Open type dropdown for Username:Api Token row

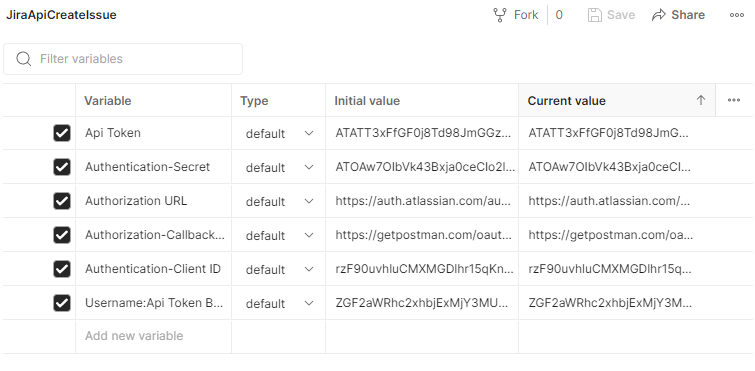click(x=279, y=303)
